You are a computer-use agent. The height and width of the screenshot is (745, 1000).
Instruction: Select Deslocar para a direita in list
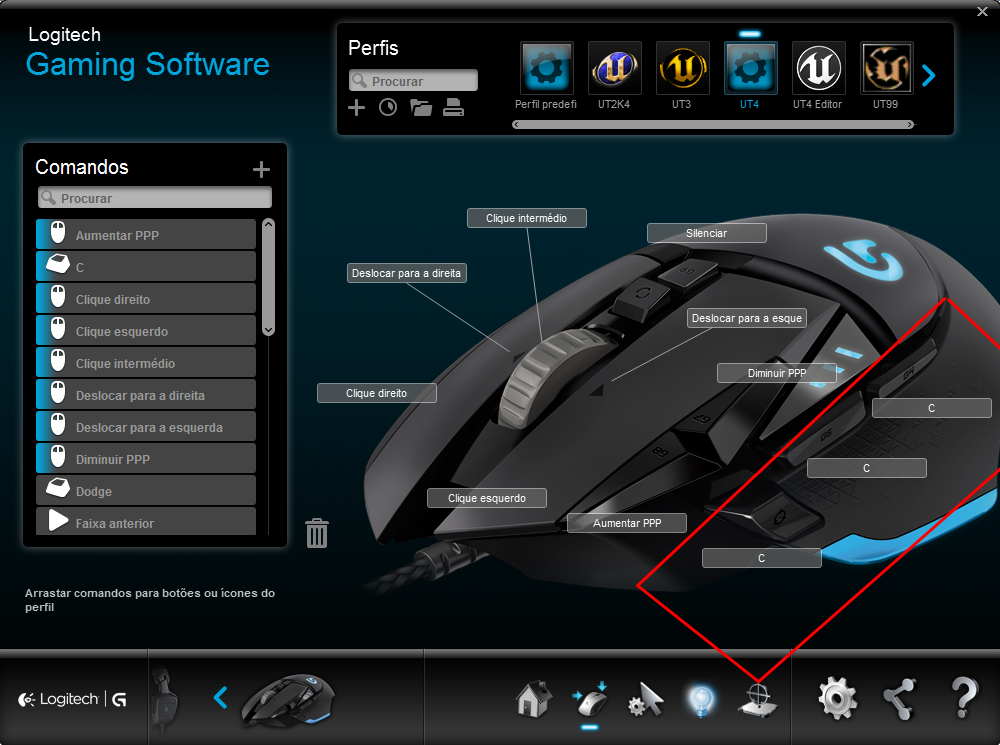[146, 394]
